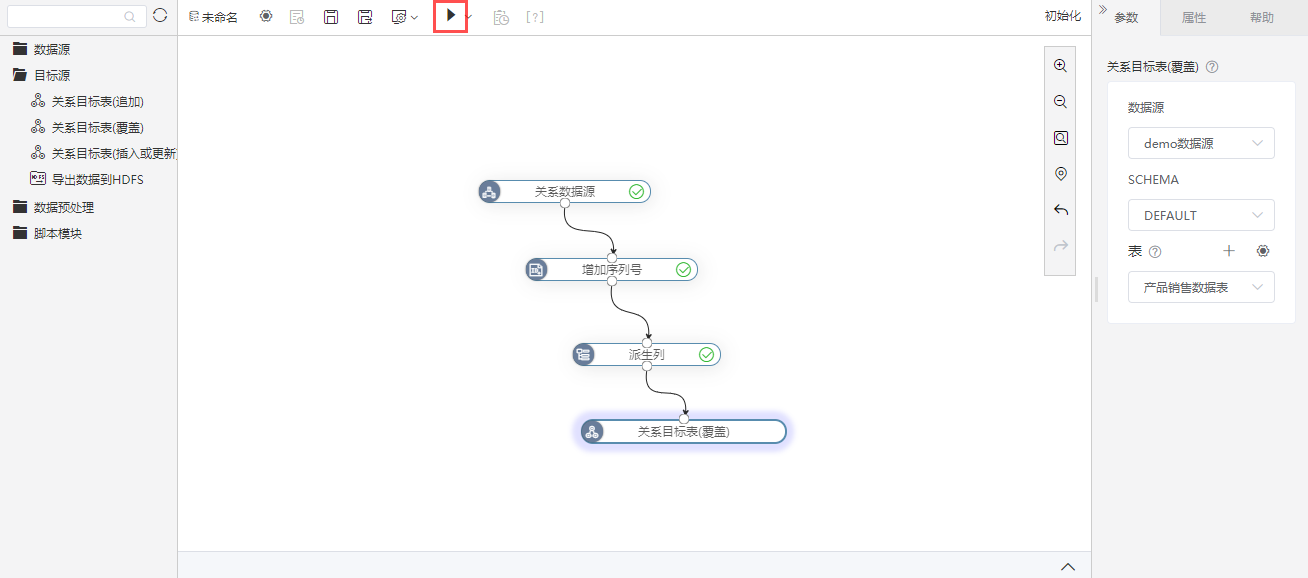Open the demo数据源 datasource dropdown
Screen dimensions: 1308x578
click(x=1201, y=143)
